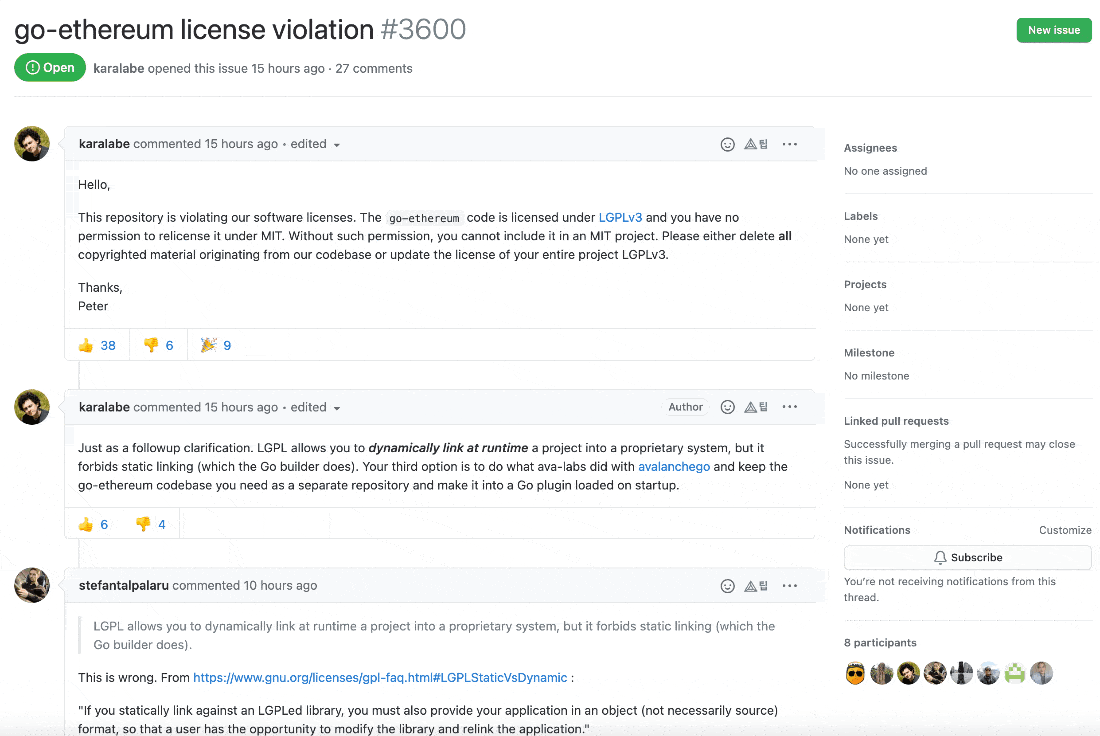Click the New issue button
1100x736 pixels.
pyautogui.click(x=1054, y=30)
